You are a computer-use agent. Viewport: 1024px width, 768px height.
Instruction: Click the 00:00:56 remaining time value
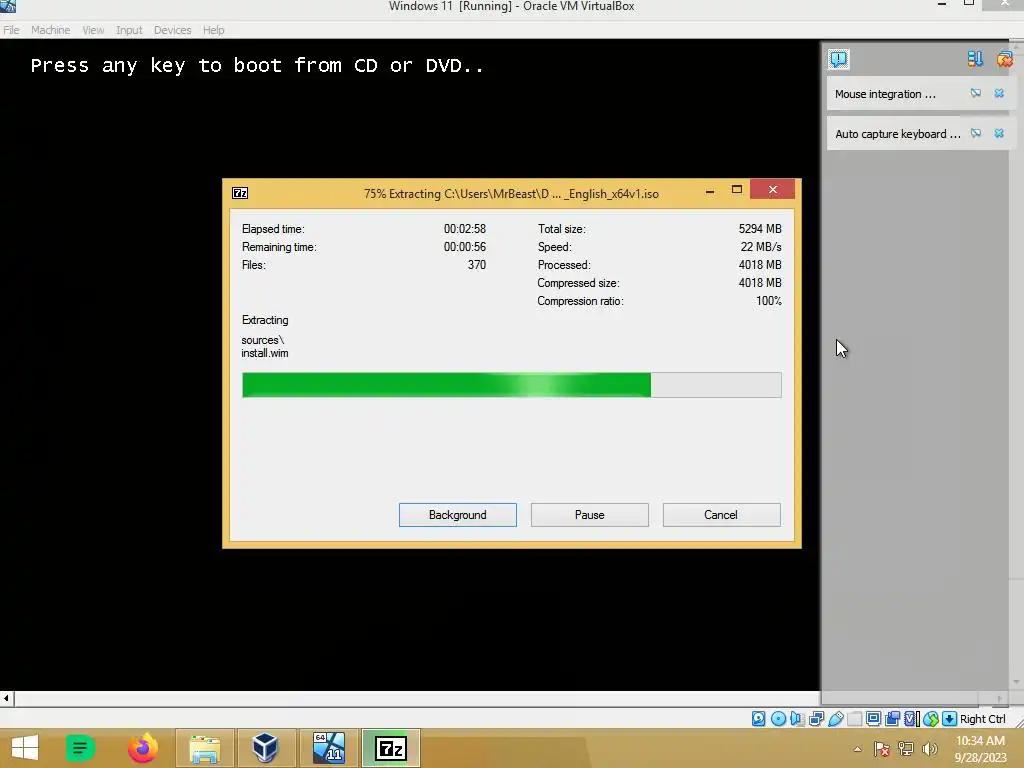[465, 247]
